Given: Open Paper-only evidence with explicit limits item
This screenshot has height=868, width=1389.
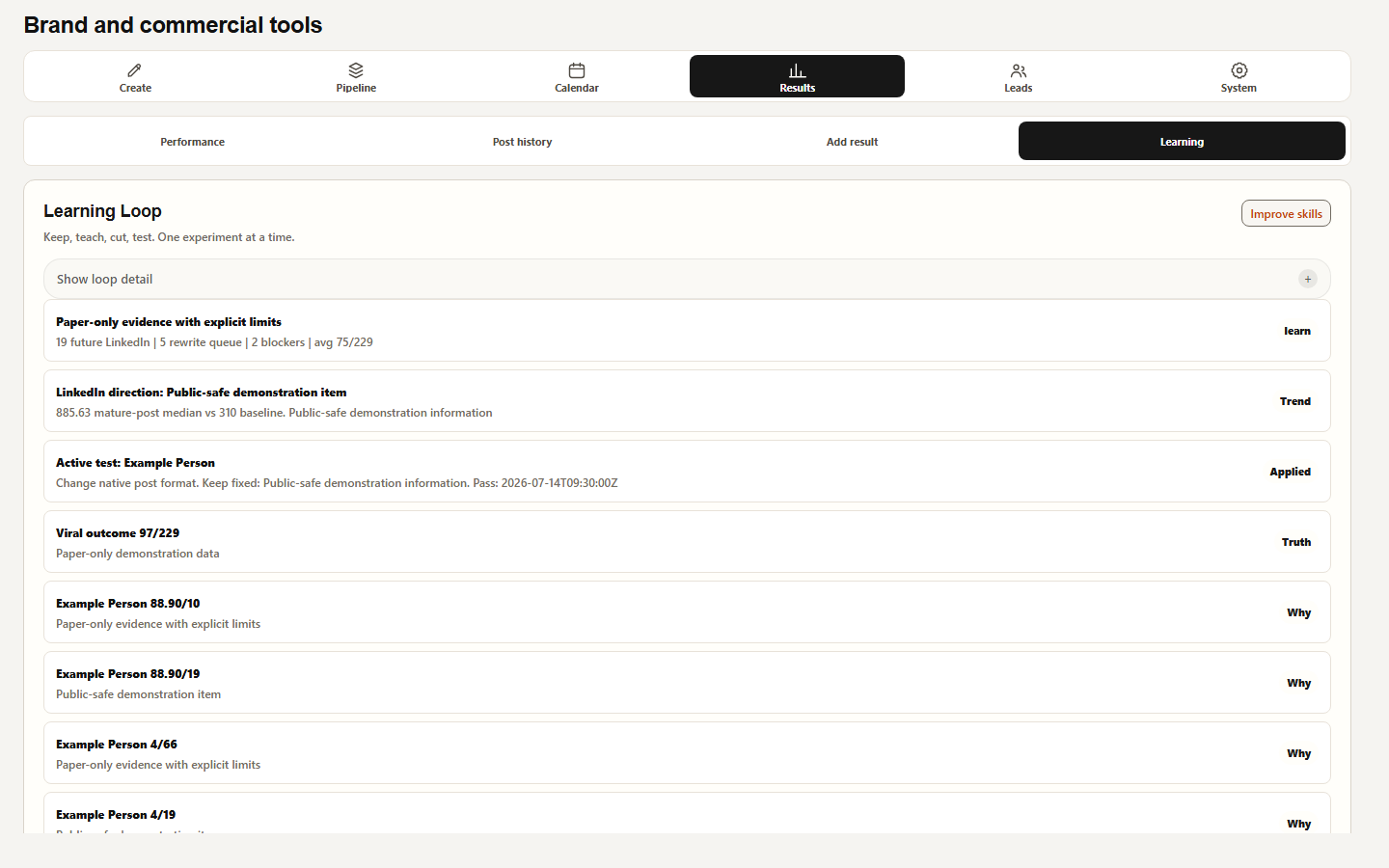Looking at the screenshot, I should 687,331.
